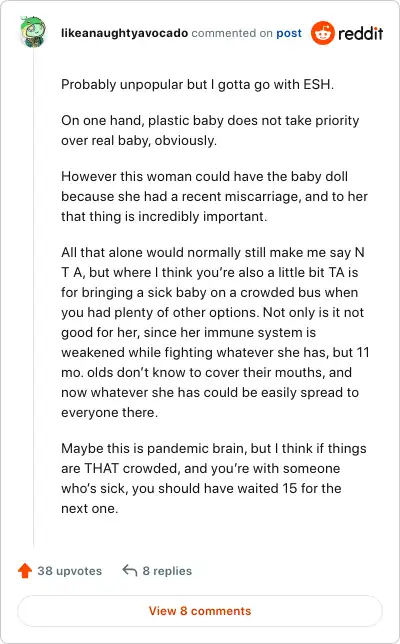The height and width of the screenshot is (644, 400).
Task: Follow the blue "post" link
Action: coord(289,33)
